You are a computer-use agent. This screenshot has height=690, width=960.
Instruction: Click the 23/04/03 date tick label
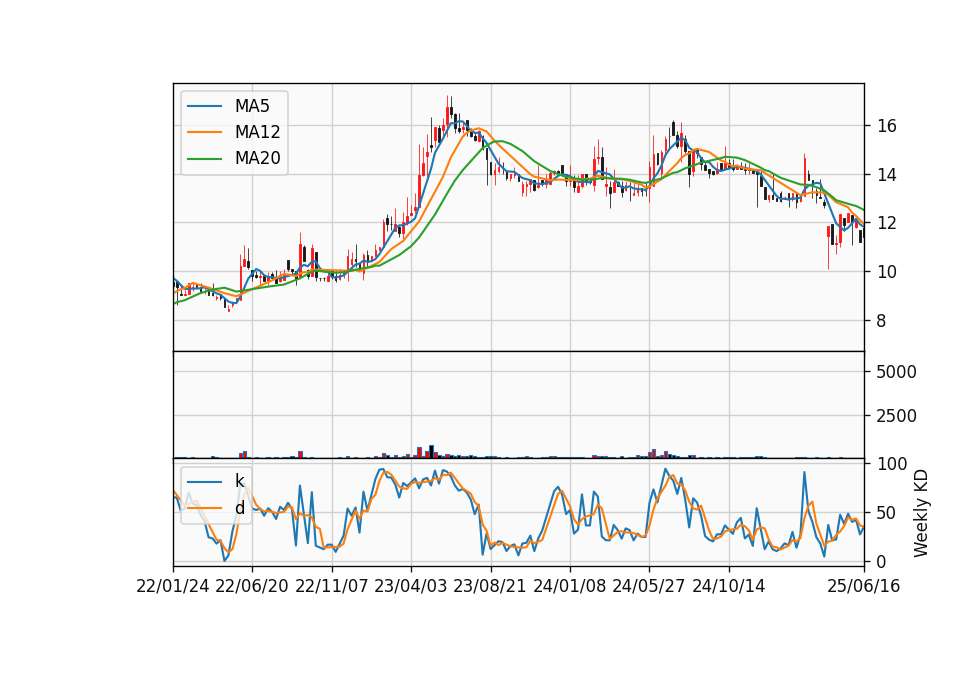click(411, 586)
